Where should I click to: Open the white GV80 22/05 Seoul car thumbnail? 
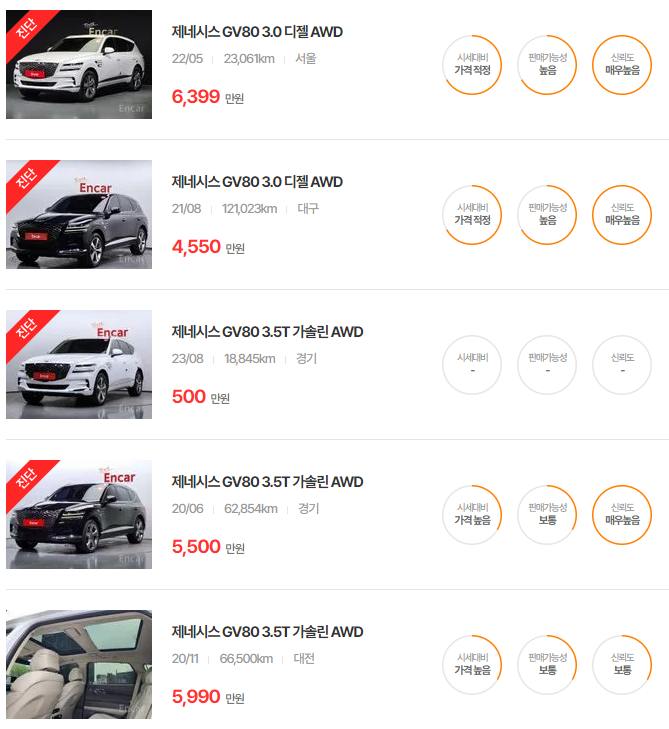[x=79, y=64]
